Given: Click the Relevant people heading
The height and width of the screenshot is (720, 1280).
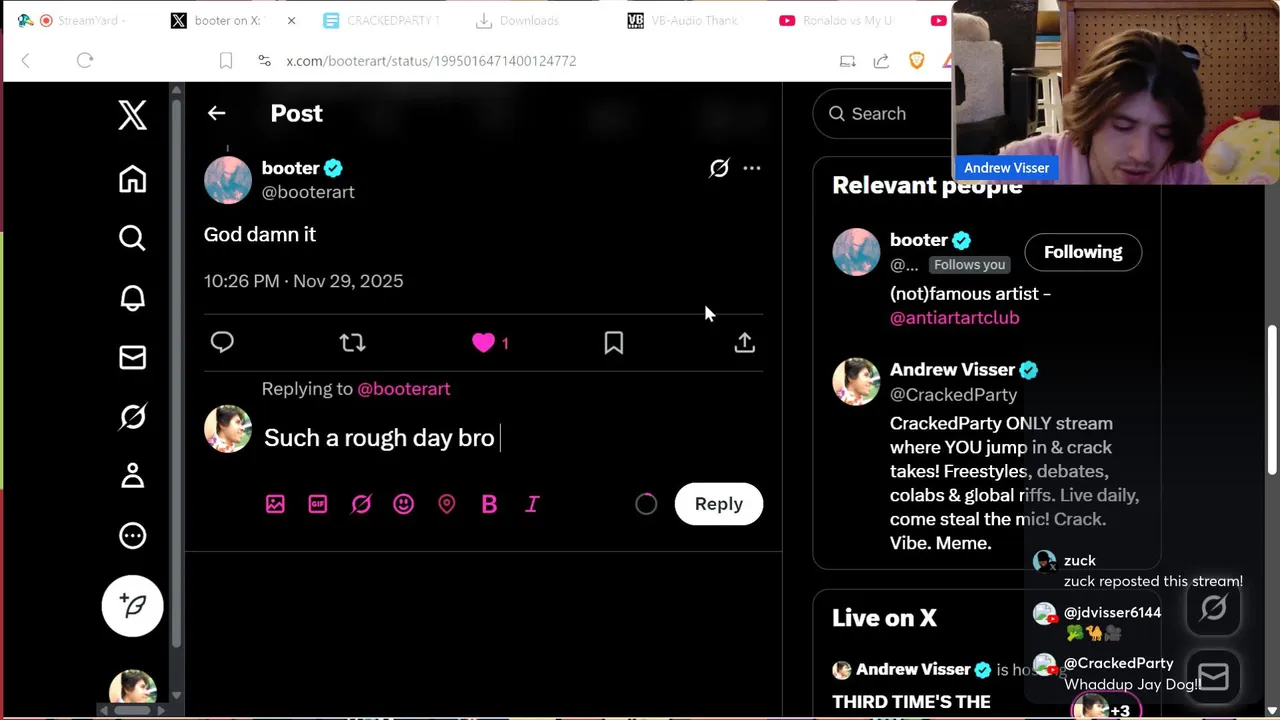Looking at the screenshot, I should tap(927, 186).
